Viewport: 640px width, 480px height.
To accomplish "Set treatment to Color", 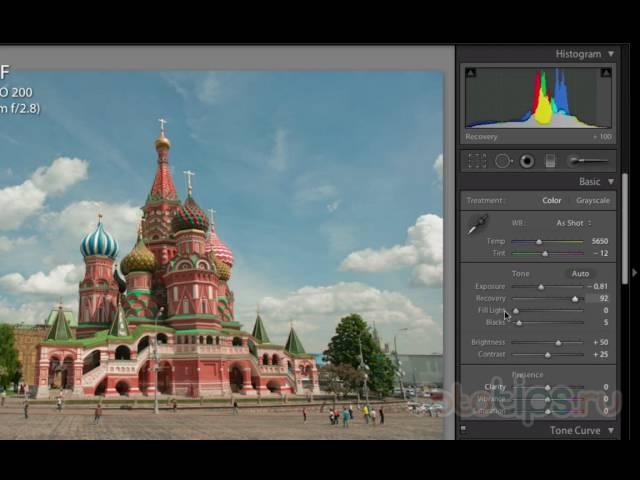I will click(552, 200).
